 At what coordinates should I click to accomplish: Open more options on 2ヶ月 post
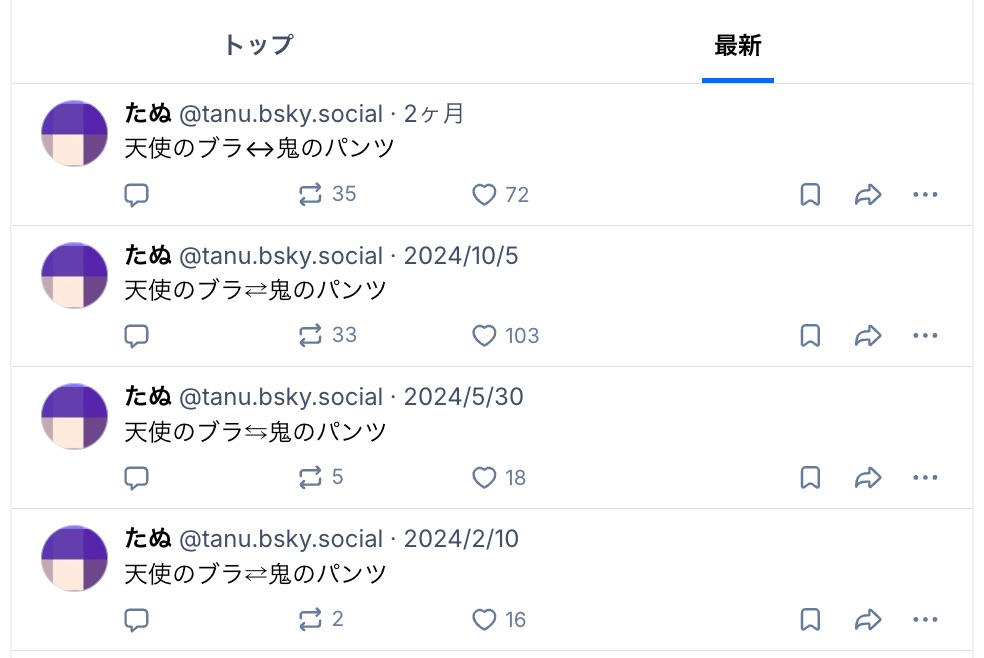[x=926, y=195]
